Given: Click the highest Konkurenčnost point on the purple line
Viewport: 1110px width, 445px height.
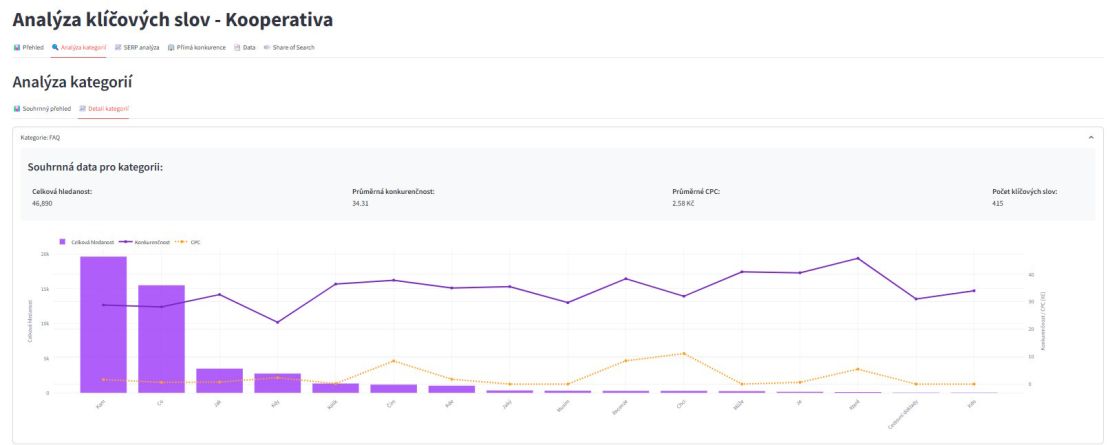Looking at the screenshot, I should [x=858, y=258].
